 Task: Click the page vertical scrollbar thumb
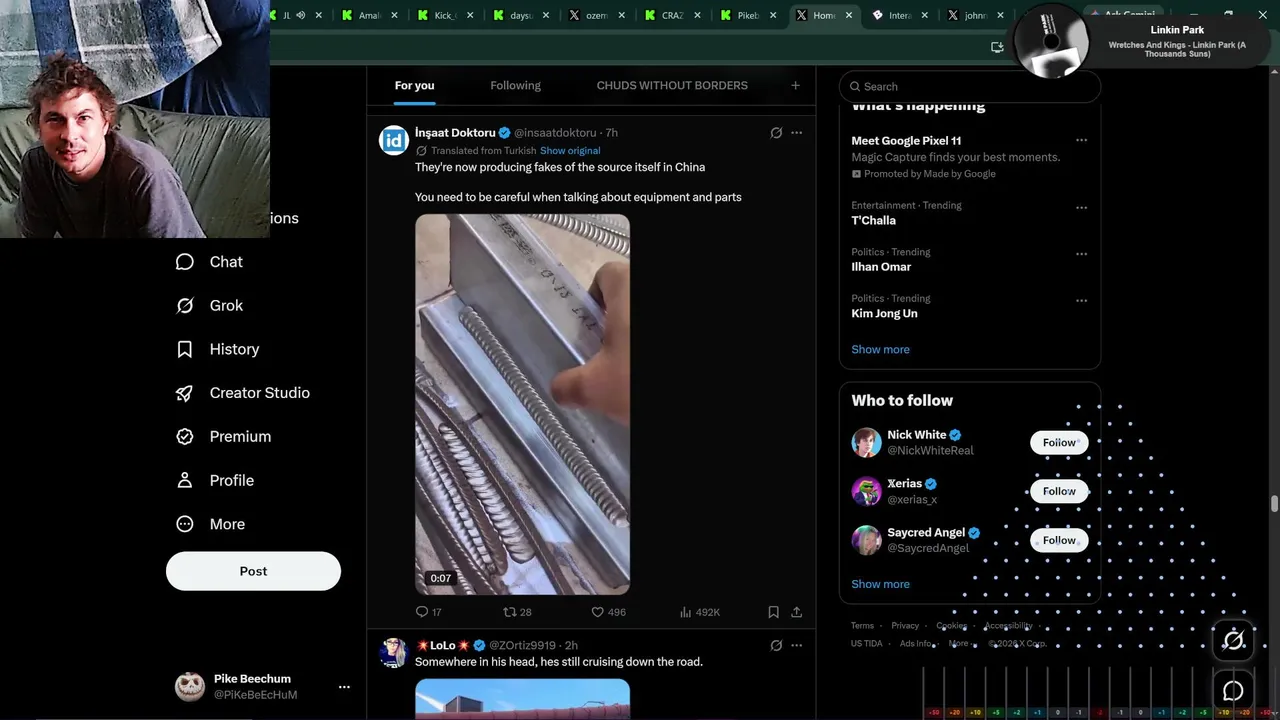pos(1274,502)
